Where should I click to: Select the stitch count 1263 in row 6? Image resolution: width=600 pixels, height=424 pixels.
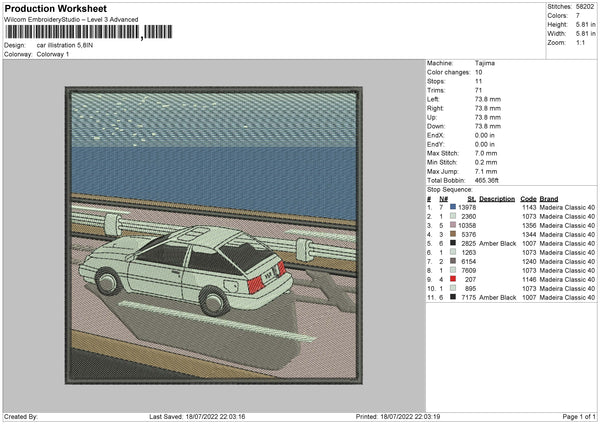click(x=469, y=253)
